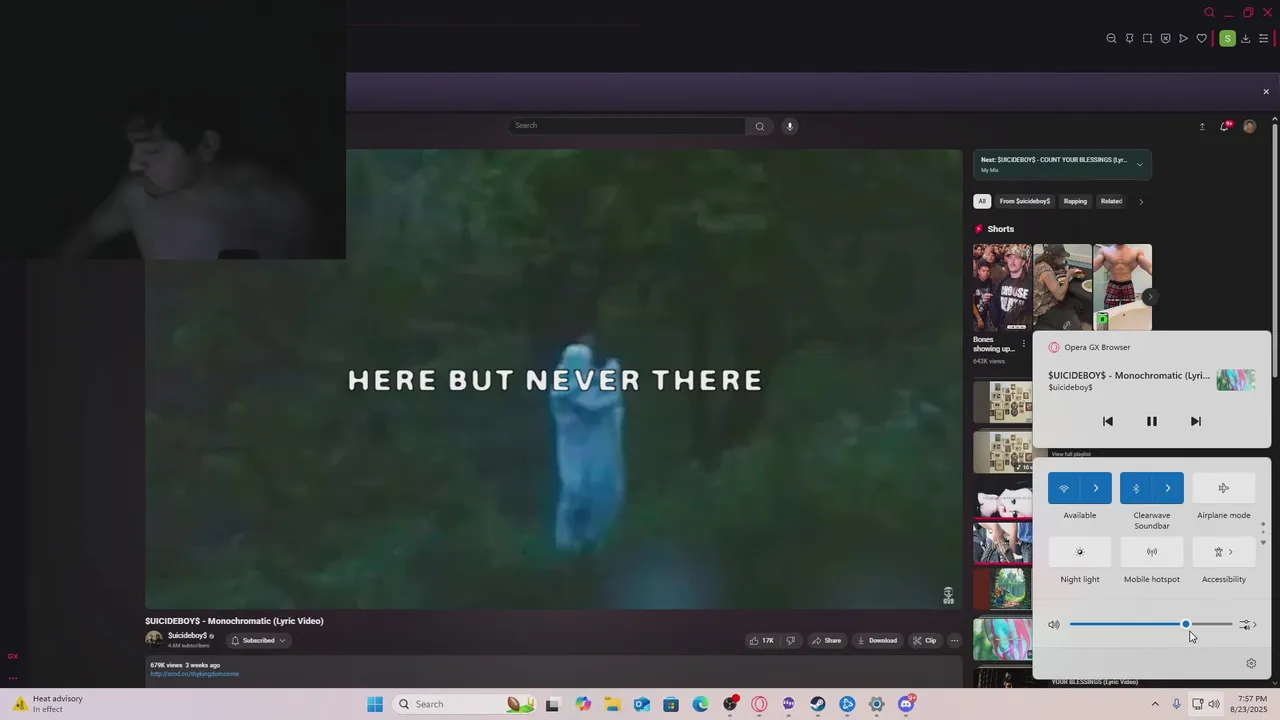Skip to previous track in media flyout

[1107, 422]
